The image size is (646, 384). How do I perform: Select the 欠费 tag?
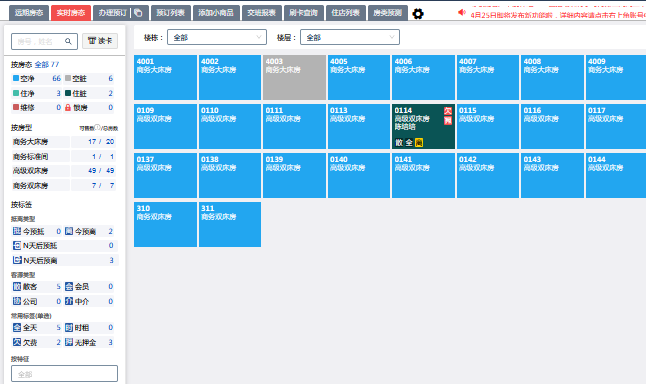[x=37, y=342]
